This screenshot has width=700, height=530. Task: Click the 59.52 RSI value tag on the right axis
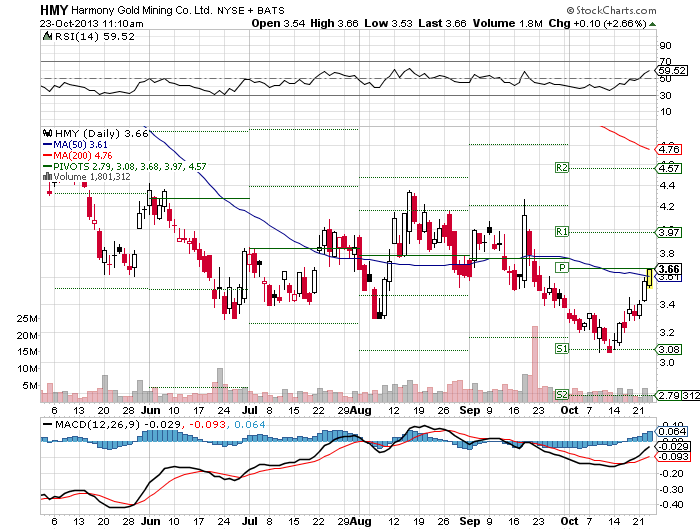(671, 71)
